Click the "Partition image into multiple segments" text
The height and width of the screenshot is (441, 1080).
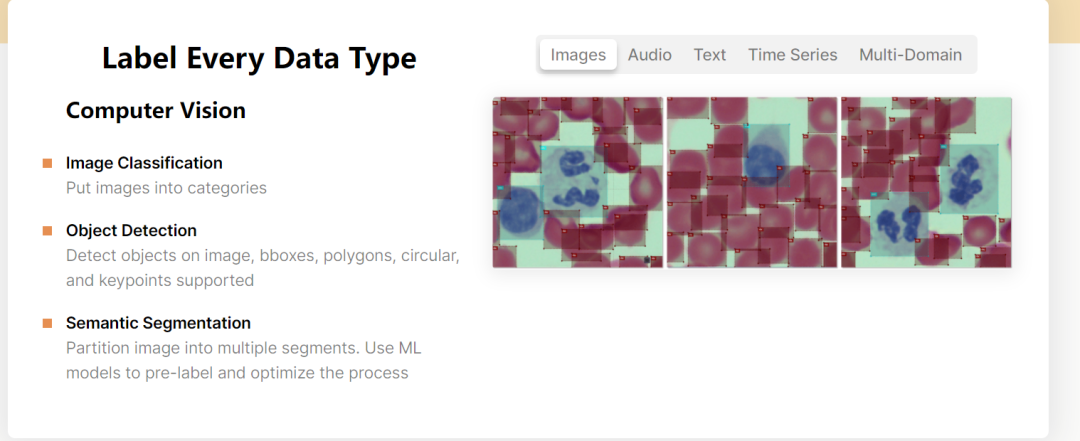[243, 348]
